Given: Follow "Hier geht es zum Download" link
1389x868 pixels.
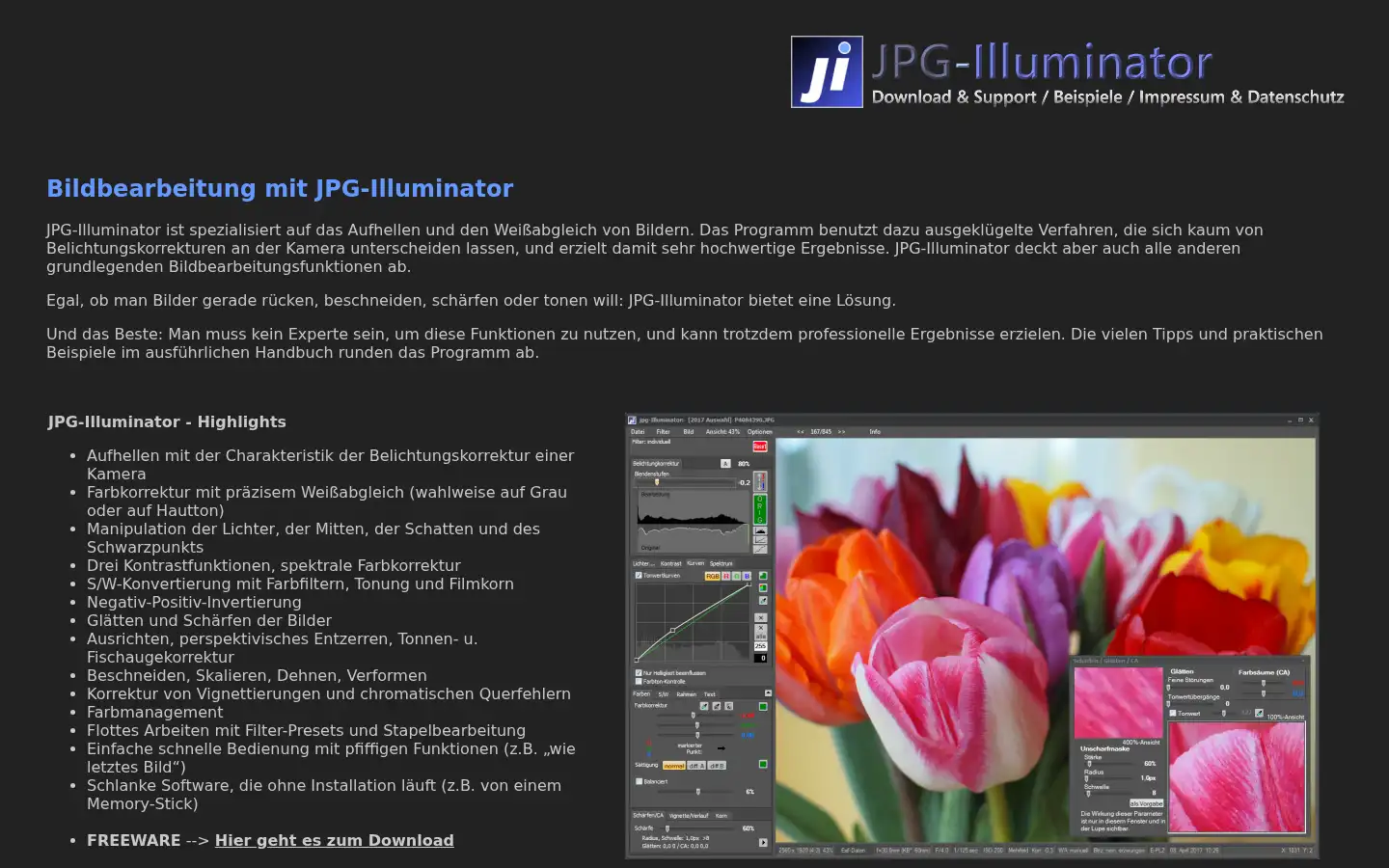Looking at the screenshot, I should tap(334, 840).
